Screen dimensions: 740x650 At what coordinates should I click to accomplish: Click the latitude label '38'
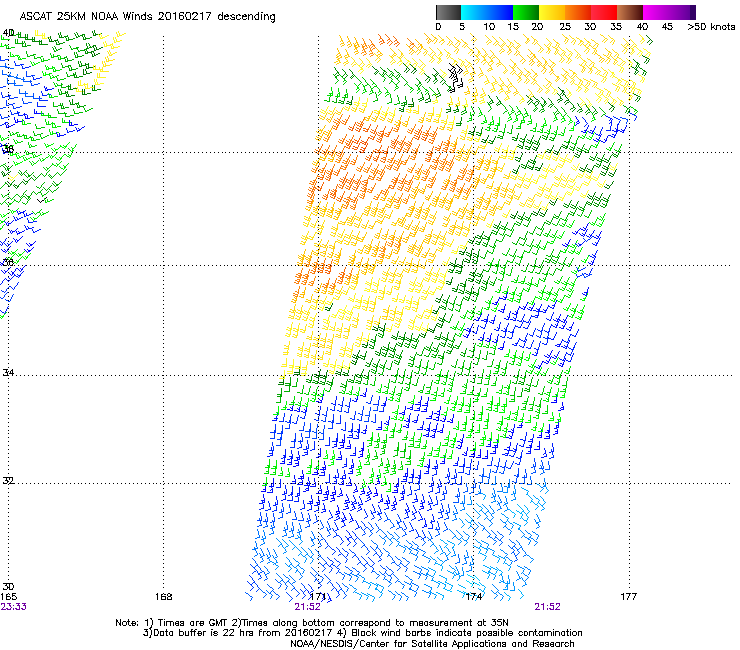(8, 150)
